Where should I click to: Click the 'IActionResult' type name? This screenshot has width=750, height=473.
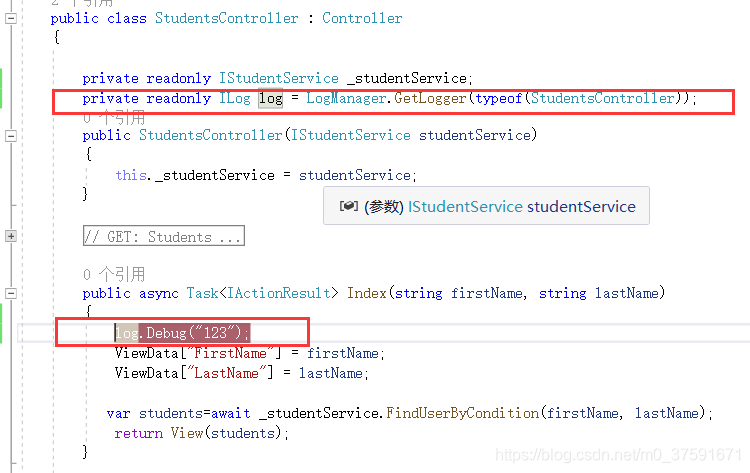278,293
